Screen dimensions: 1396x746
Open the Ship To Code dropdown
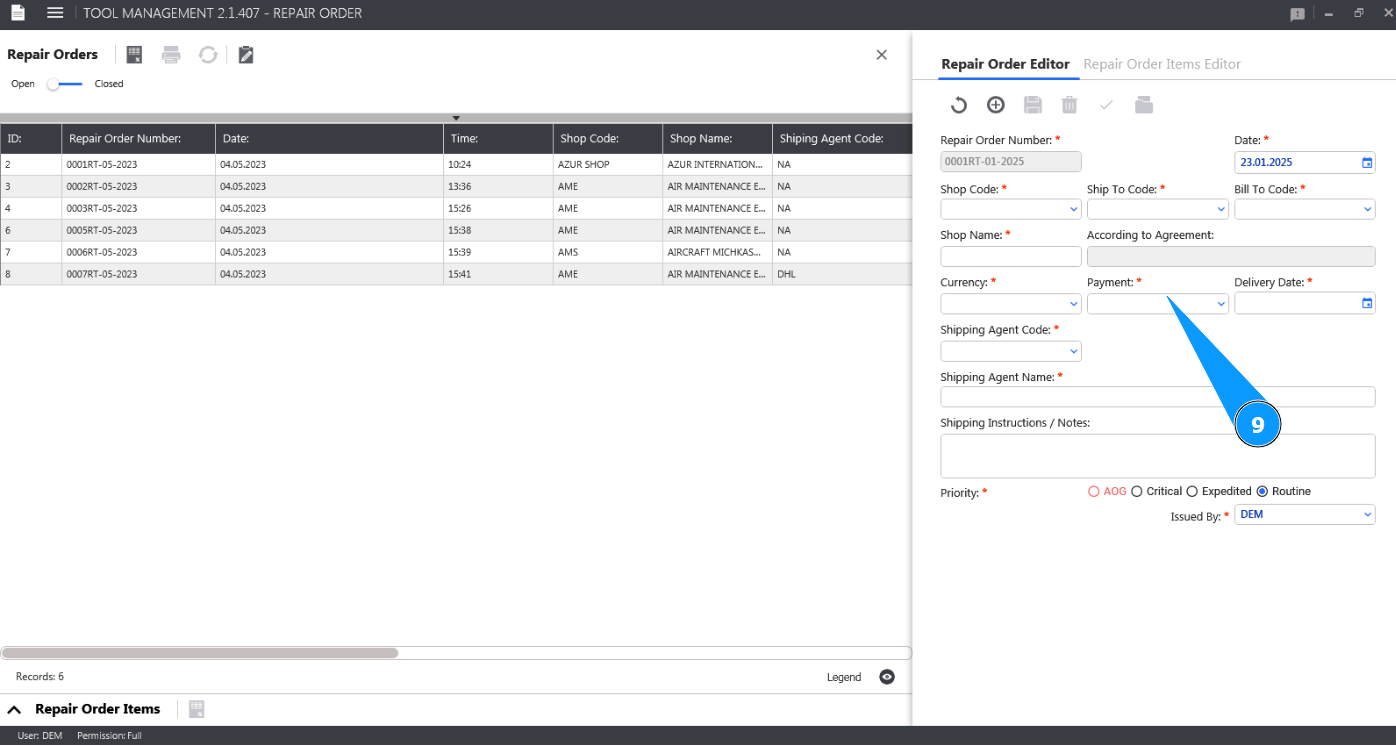pos(1158,209)
